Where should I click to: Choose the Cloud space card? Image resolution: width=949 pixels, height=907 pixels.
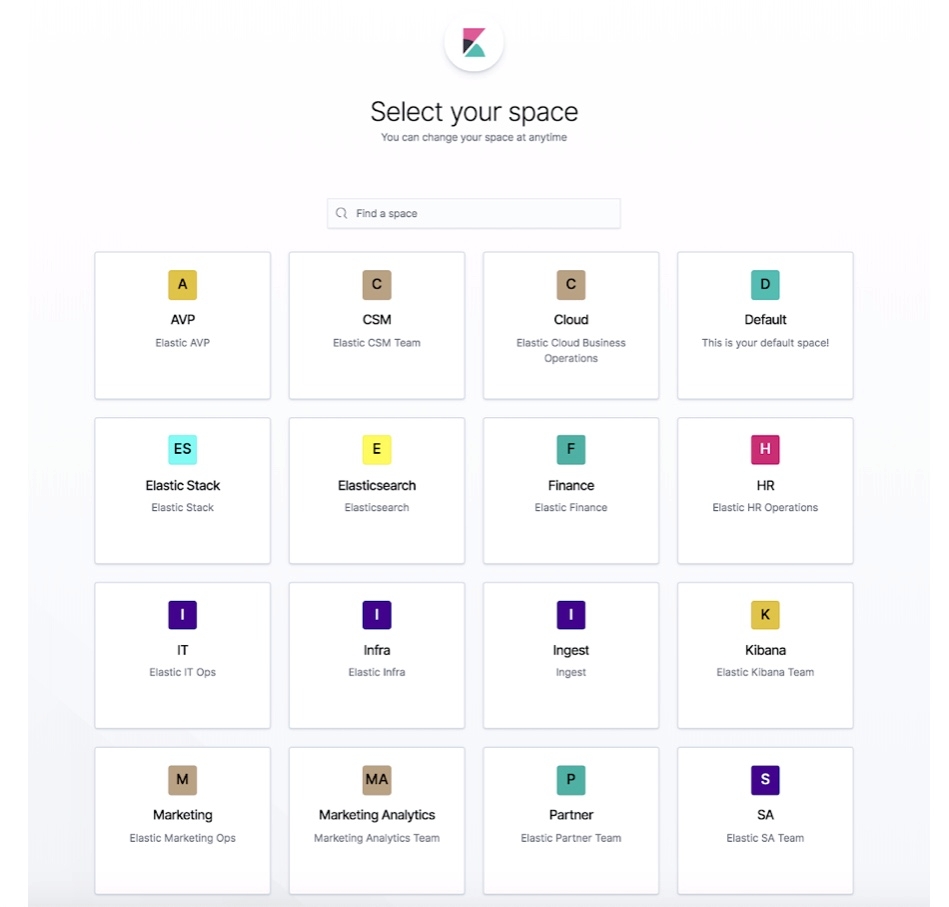pyautogui.click(x=571, y=326)
